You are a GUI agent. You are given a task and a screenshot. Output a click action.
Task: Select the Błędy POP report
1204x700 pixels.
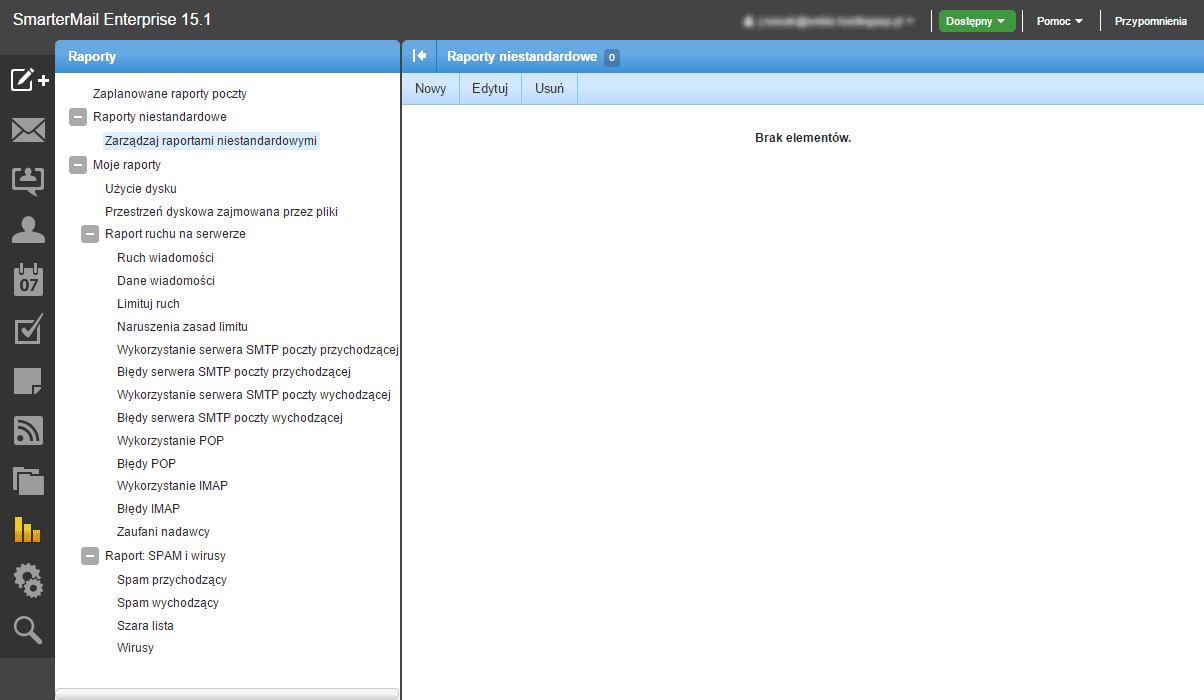(147, 464)
